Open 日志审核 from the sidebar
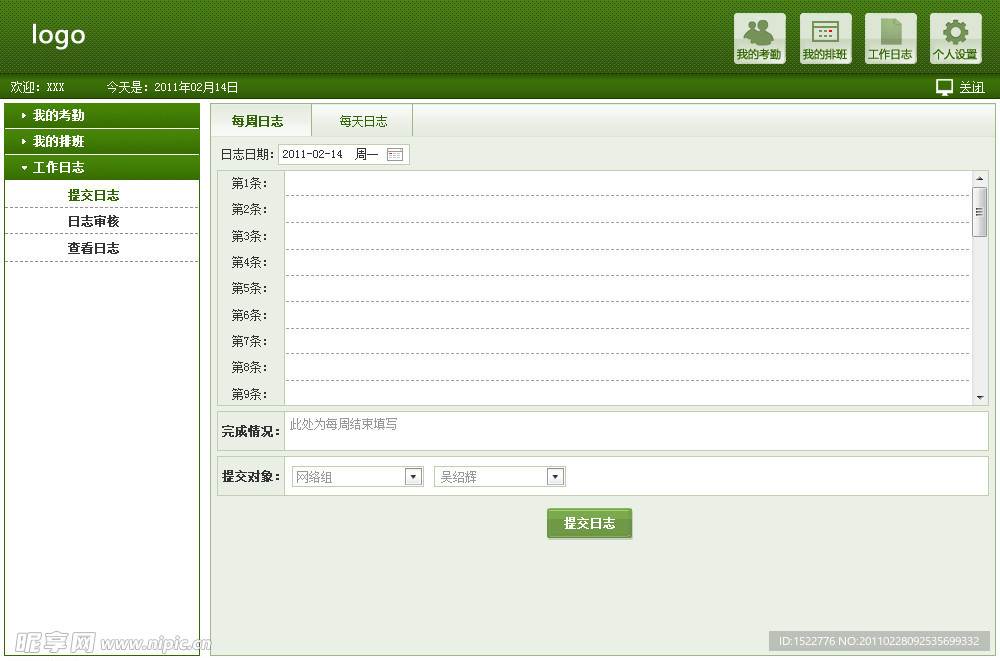 tap(93, 221)
